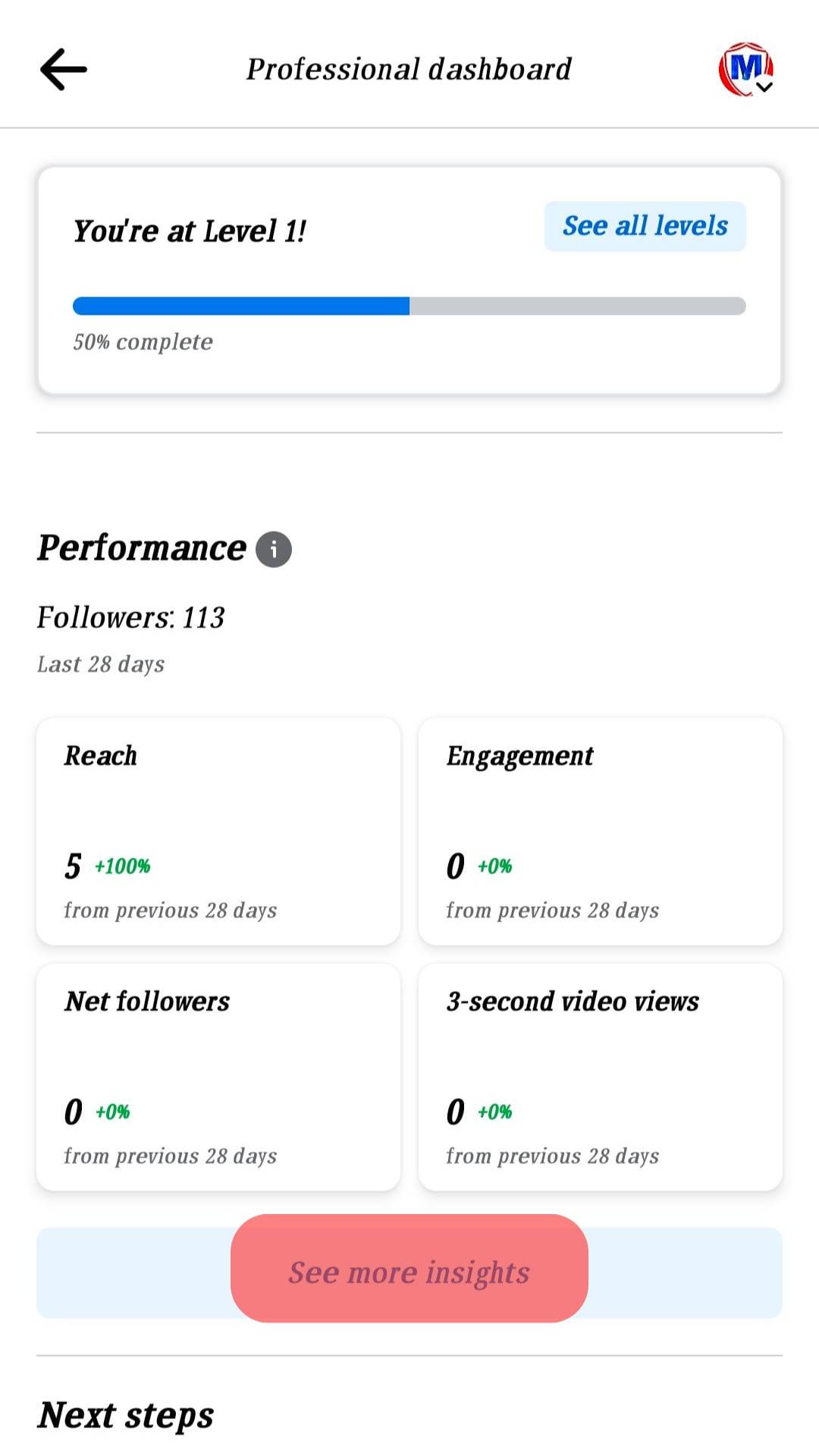This screenshot has height=1456, width=819.
Task: Tap the See all levels button
Action: tap(645, 225)
